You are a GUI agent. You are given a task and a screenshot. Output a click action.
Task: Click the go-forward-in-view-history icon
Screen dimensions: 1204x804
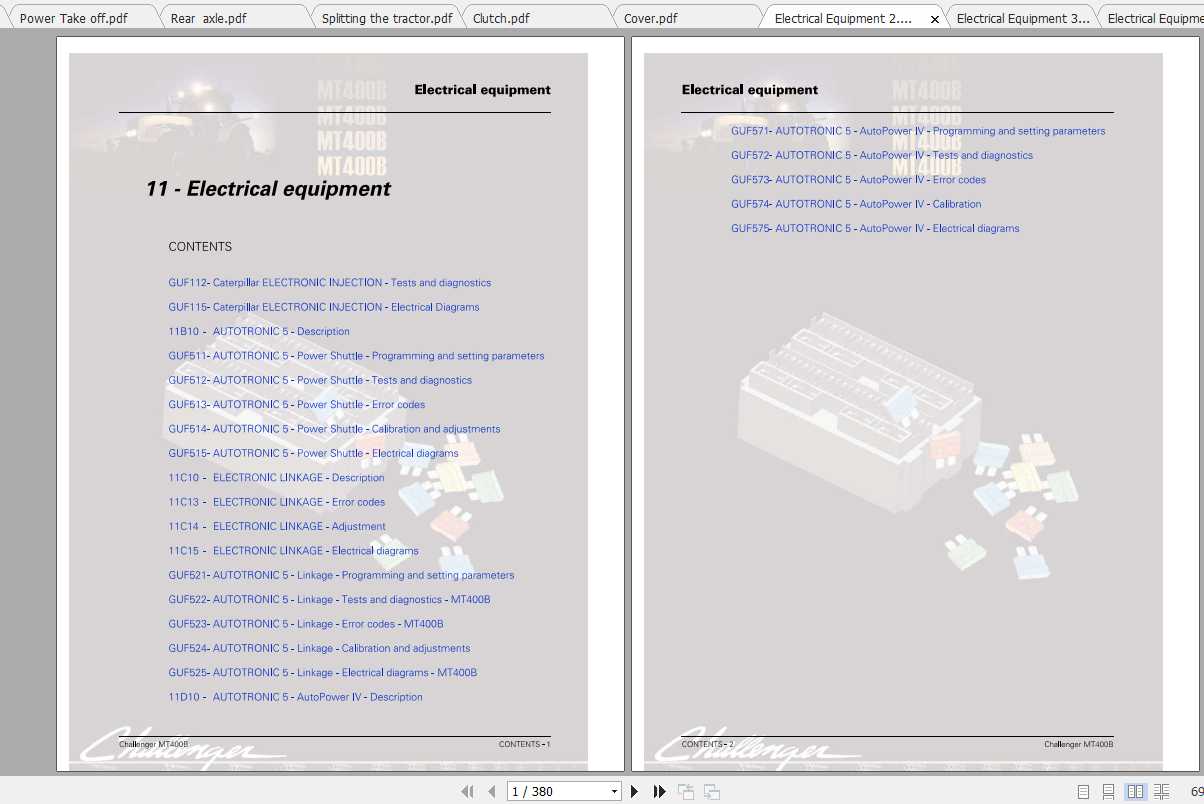click(712, 791)
